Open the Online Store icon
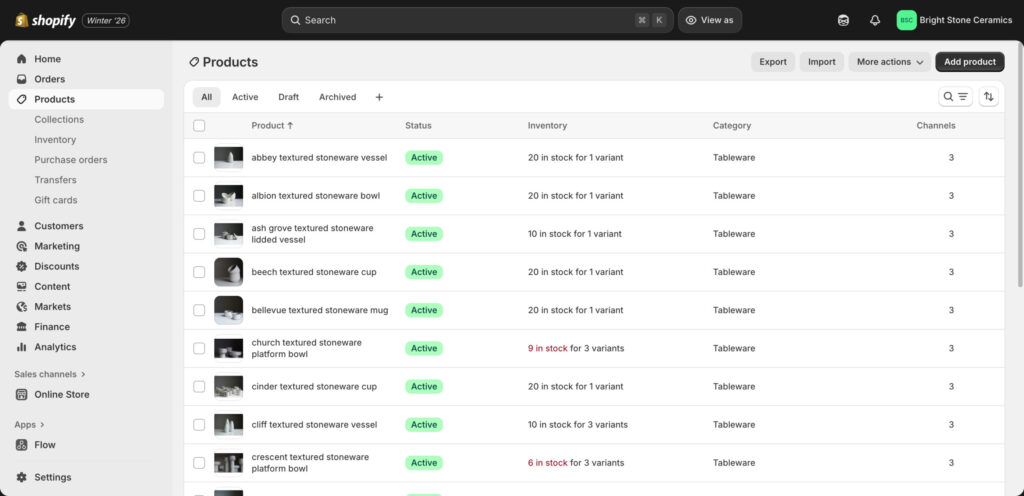The width and height of the screenshot is (1024, 496). click(x=22, y=394)
